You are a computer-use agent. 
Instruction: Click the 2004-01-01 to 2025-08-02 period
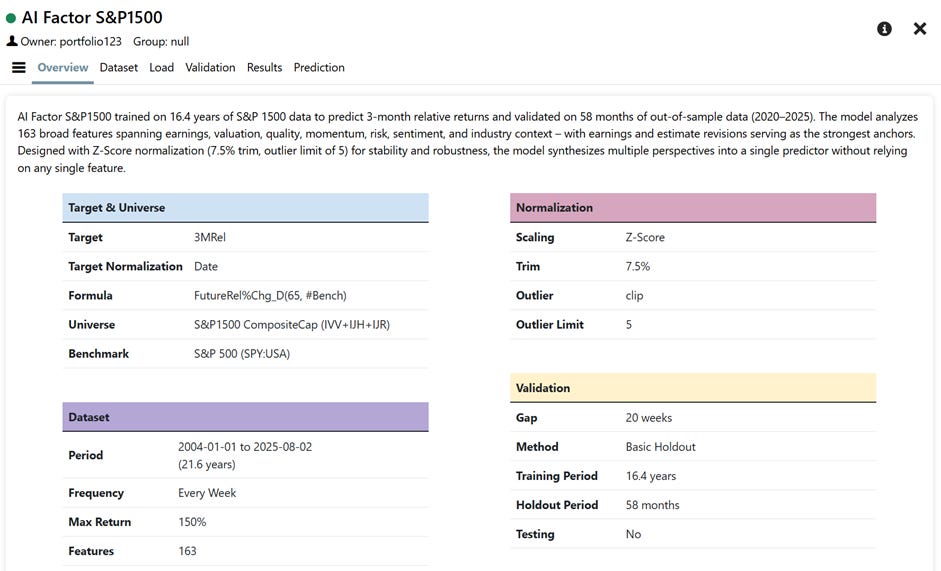tap(245, 447)
